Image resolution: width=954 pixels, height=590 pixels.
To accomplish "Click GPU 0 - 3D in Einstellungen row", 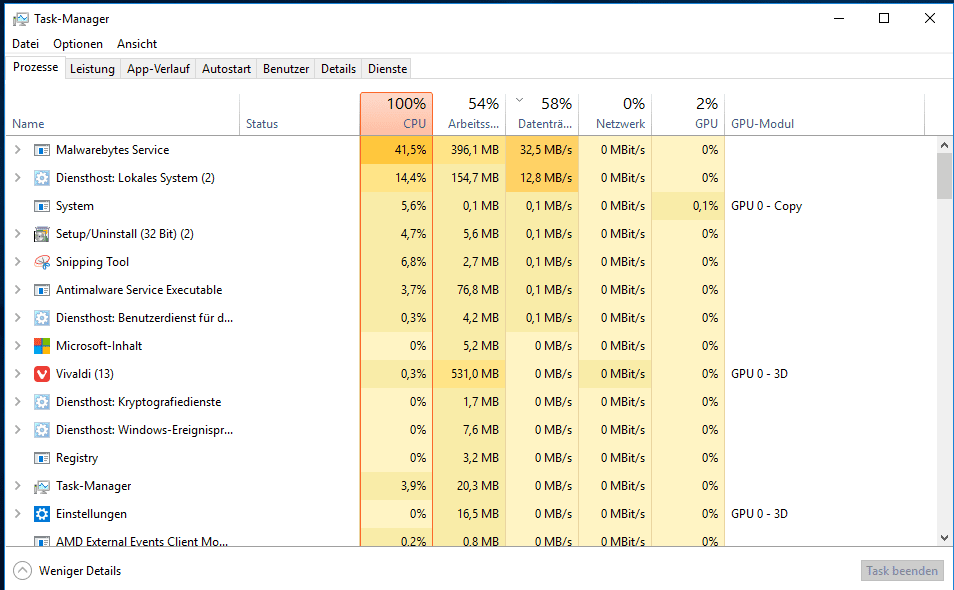I will (x=759, y=513).
